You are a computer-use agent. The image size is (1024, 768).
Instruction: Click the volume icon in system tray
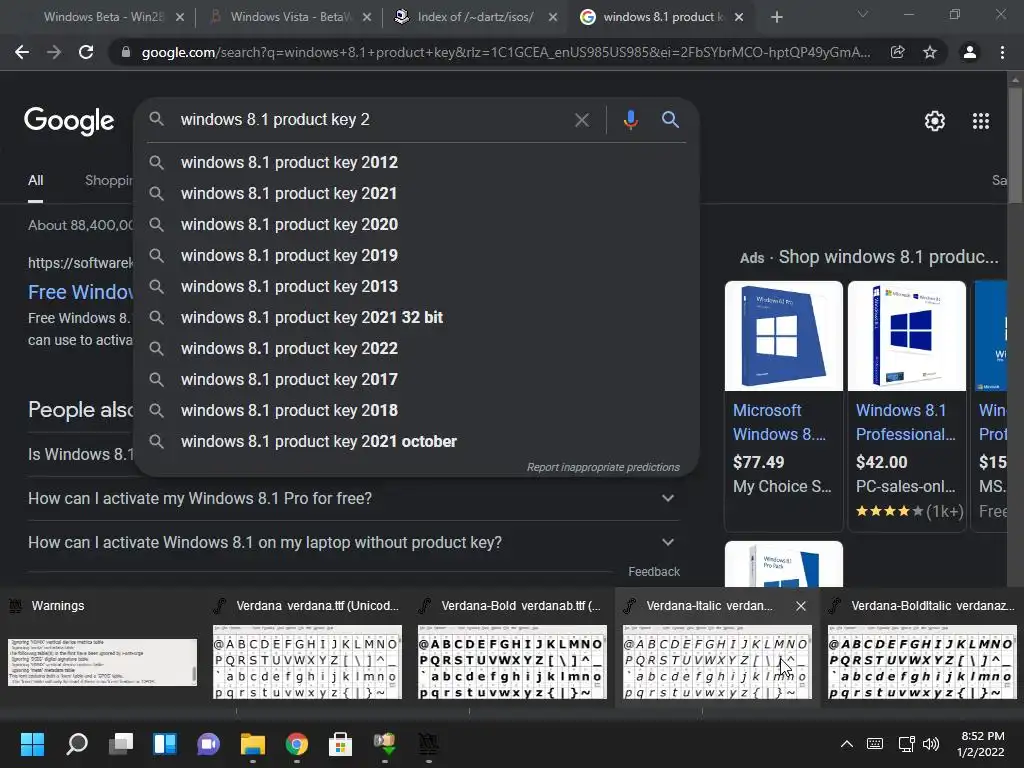931,744
